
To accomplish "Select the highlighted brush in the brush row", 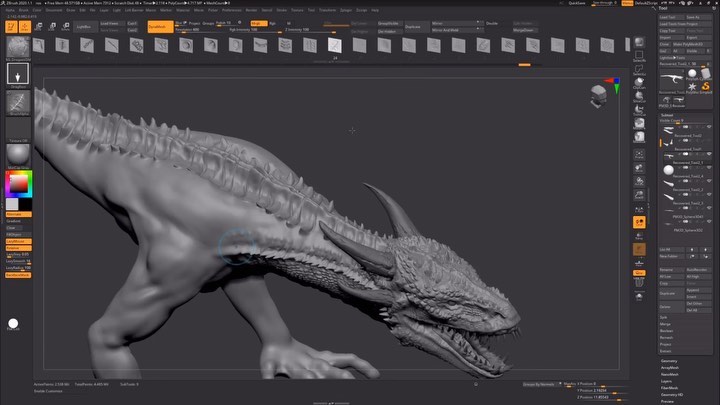I will [335, 45].
